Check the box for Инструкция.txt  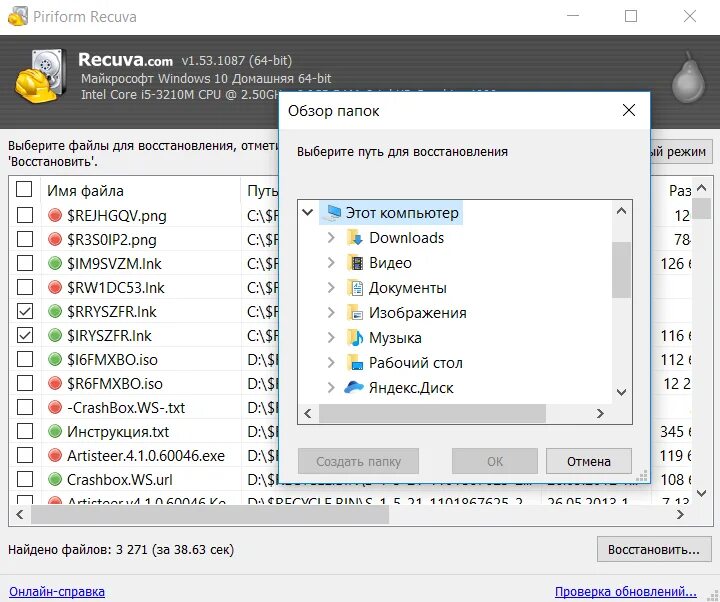tap(25, 431)
